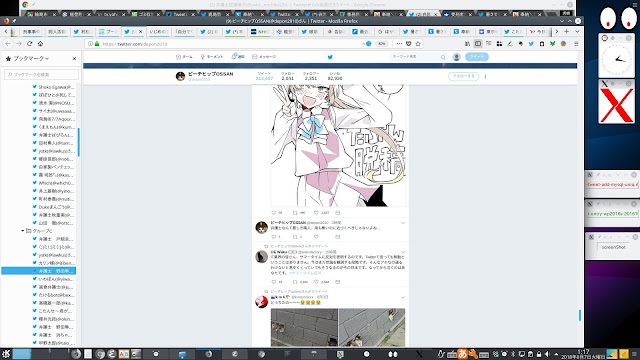Screen dimensions: 640x360
Task: Reset zoom via the 80% badge
Action: coord(381,44)
